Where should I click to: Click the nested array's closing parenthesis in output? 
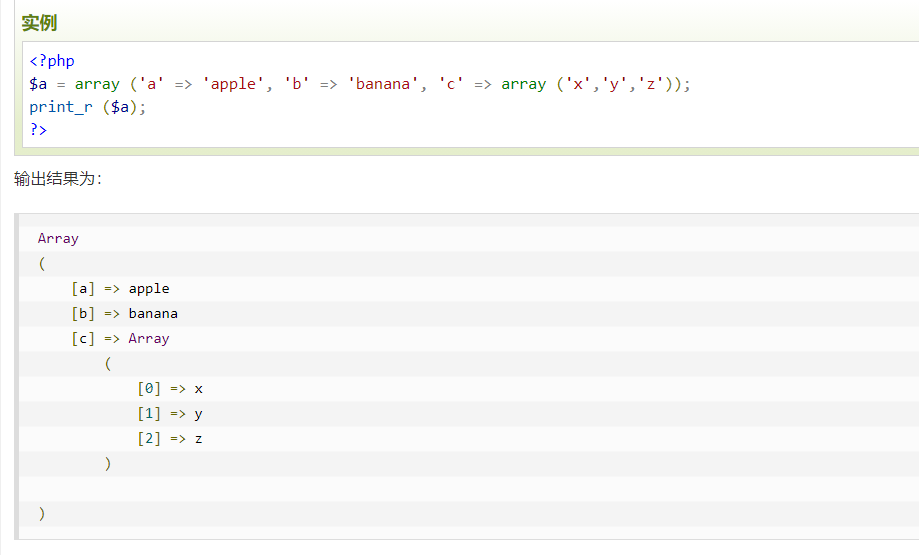108,464
